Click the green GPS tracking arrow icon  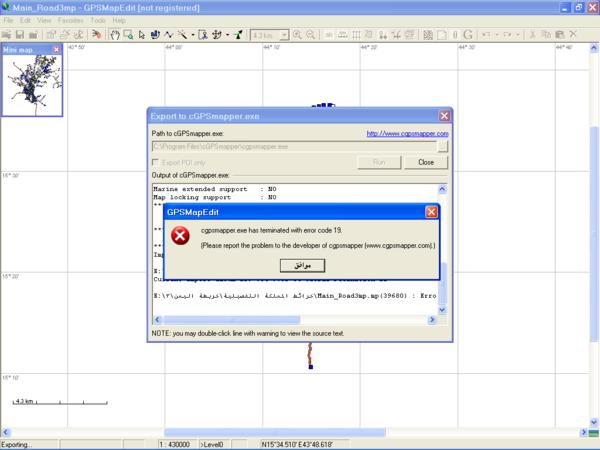click(x=238, y=35)
